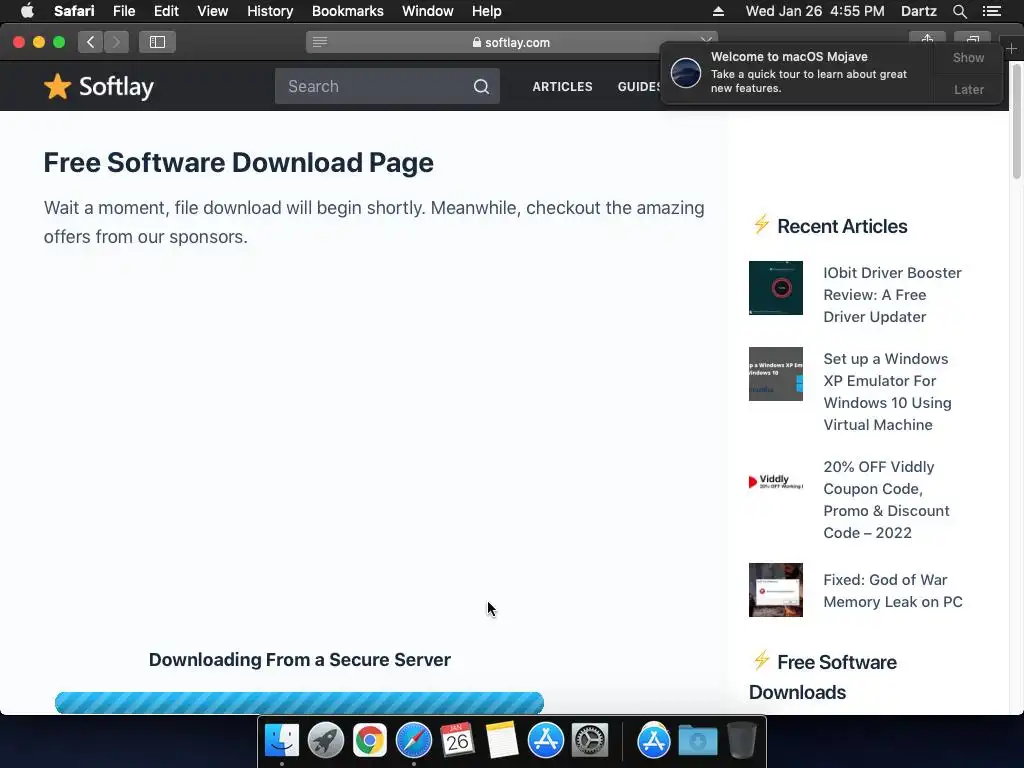Open the Edit menu
The width and height of the screenshot is (1024, 768).
pyautogui.click(x=166, y=11)
